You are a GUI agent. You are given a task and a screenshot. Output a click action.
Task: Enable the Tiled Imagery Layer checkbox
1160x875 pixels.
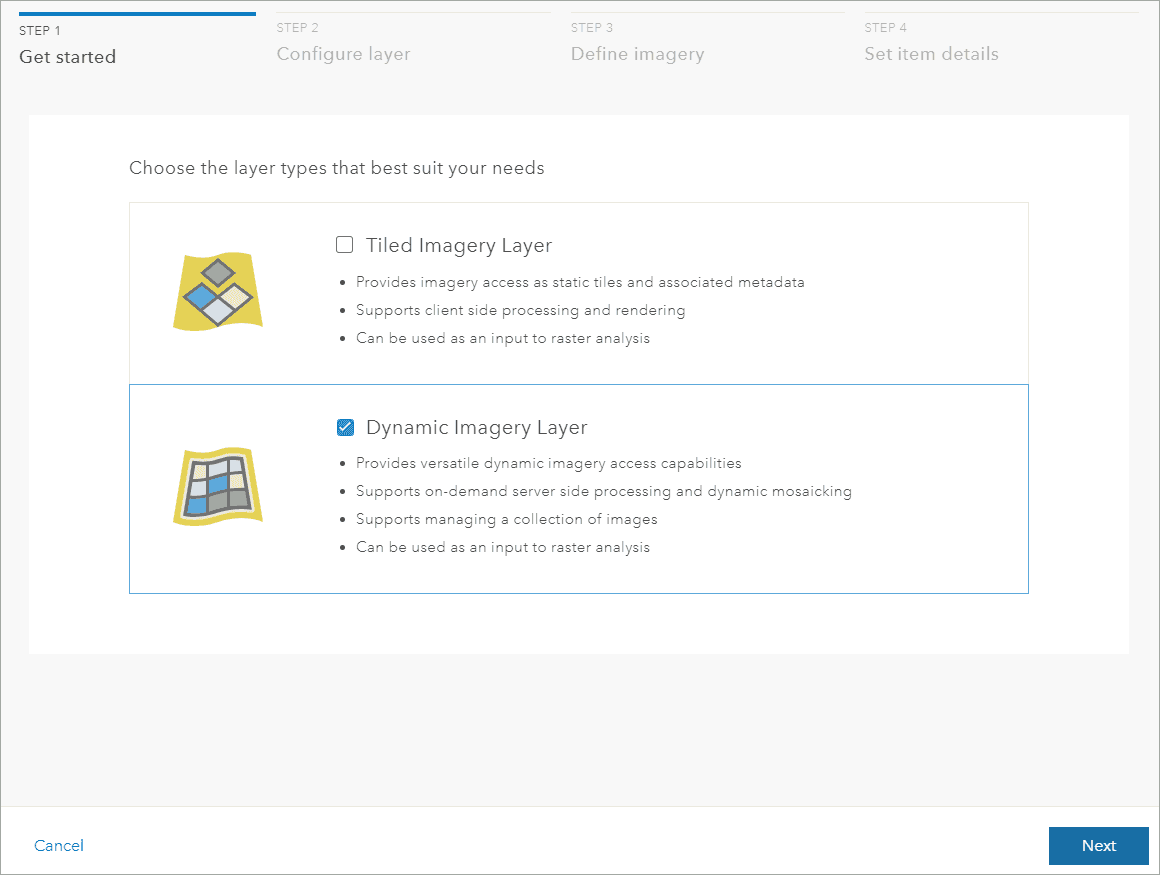(344, 244)
